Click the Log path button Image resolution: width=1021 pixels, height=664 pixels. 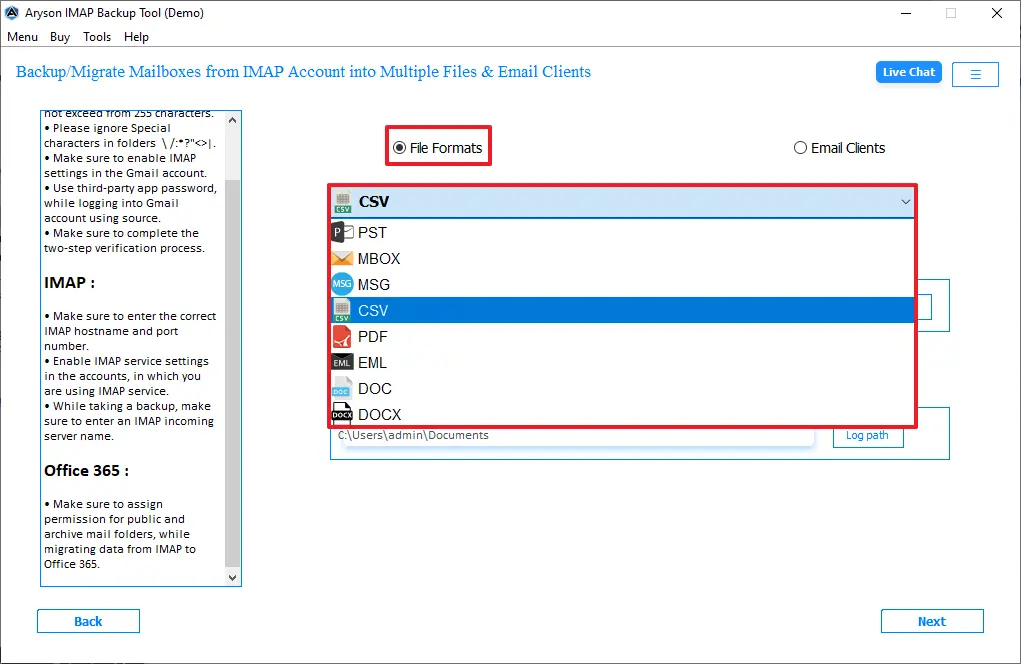click(x=867, y=436)
